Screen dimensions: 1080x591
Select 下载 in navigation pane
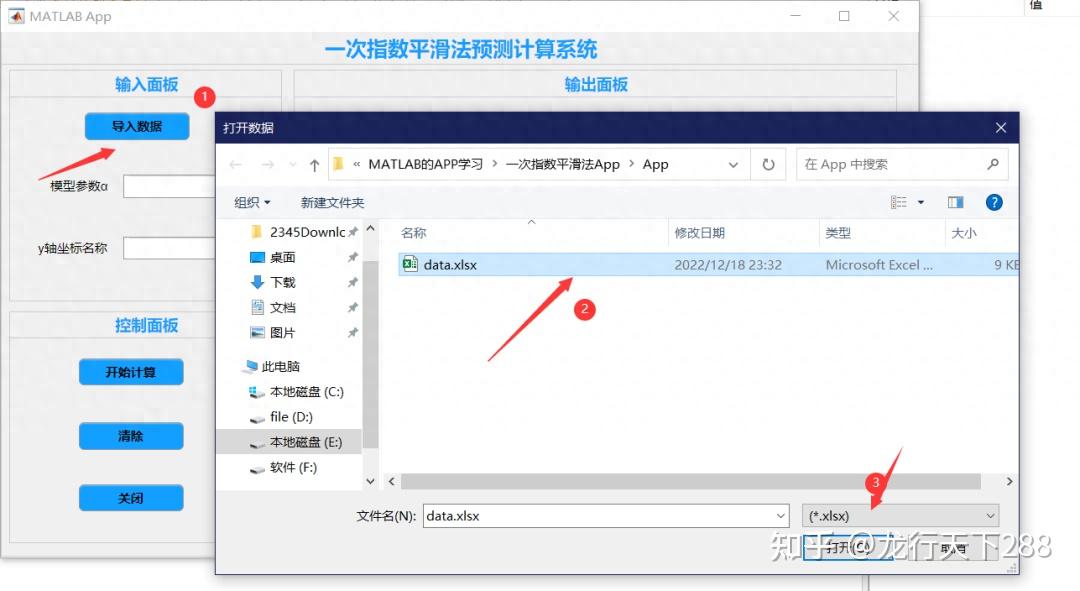(x=273, y=282)
